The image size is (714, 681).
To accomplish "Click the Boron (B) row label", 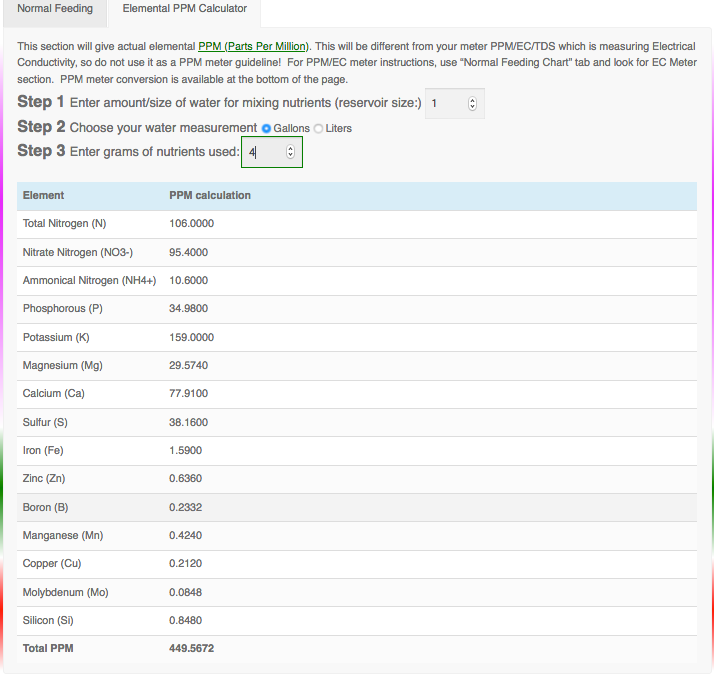I will (x=46, y=507).
